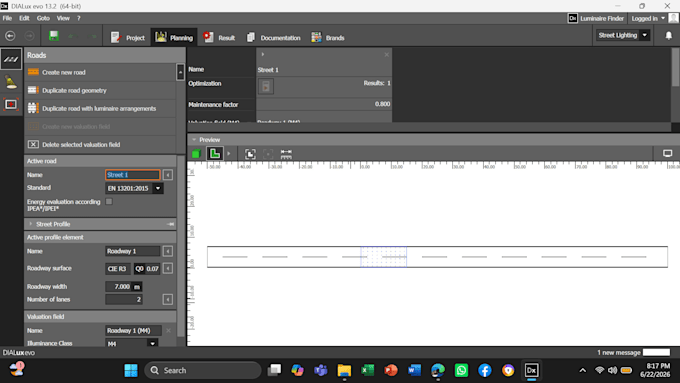Screen dimensions: 680x383
Task: Open Excel from the taskbar
Action: (x=368, y=370)
